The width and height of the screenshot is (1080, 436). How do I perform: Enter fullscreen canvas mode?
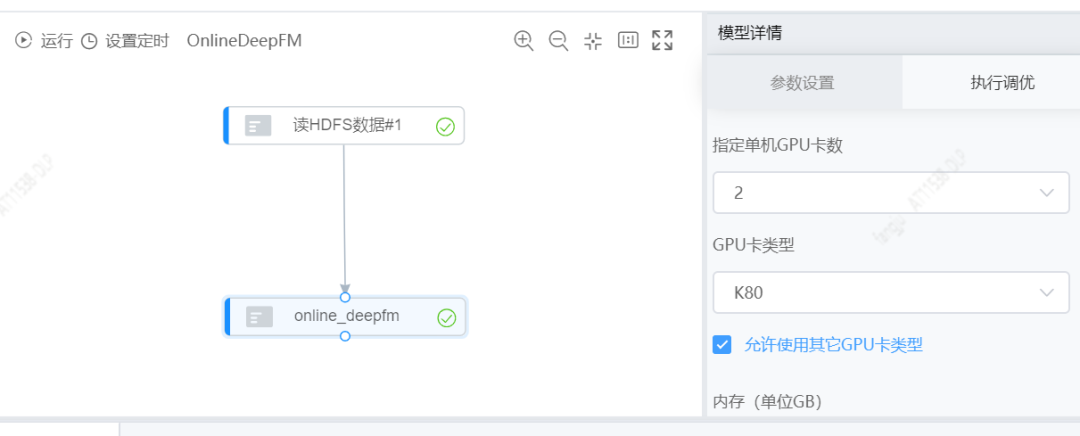[x=662, y=40]
